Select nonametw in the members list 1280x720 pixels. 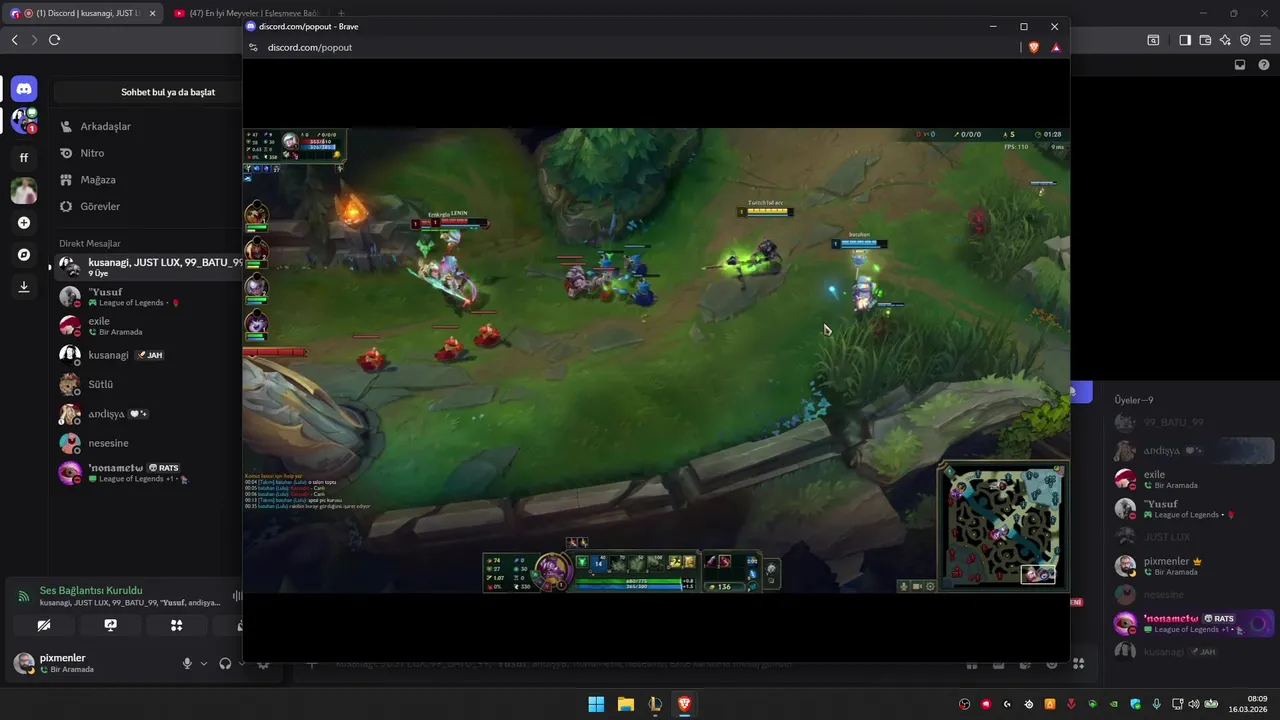coord(1193,624)
